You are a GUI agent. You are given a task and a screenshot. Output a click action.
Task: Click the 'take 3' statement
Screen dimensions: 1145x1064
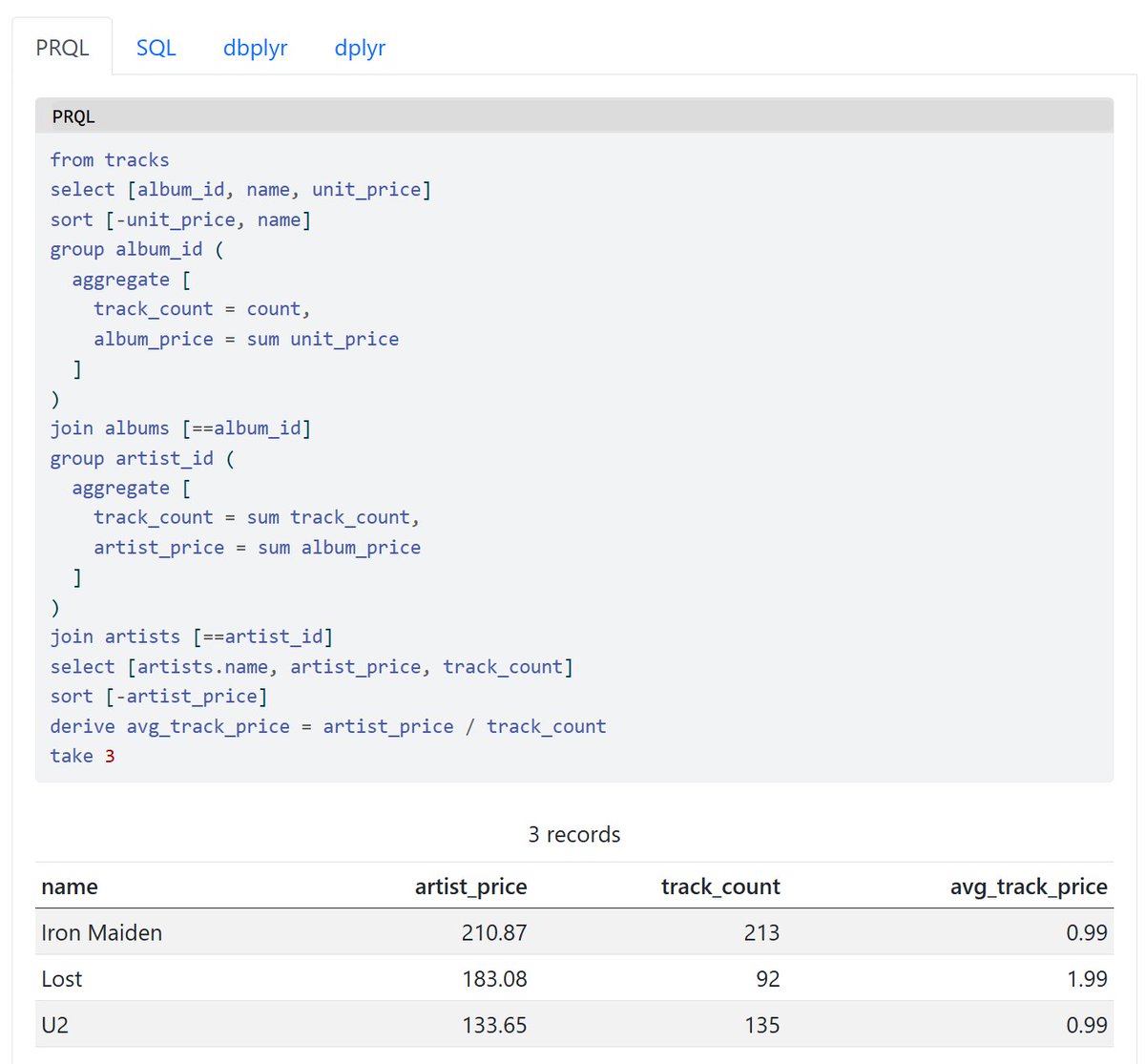click(x=82, y=755)
